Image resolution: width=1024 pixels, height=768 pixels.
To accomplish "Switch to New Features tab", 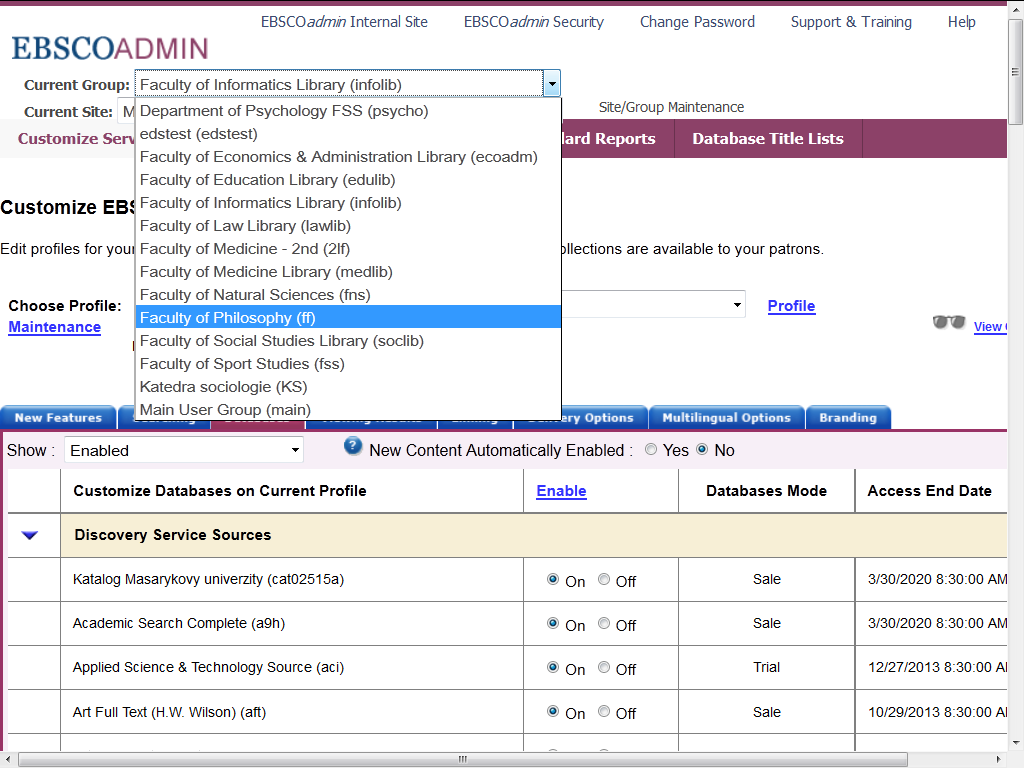I will [x=58, y=418].
